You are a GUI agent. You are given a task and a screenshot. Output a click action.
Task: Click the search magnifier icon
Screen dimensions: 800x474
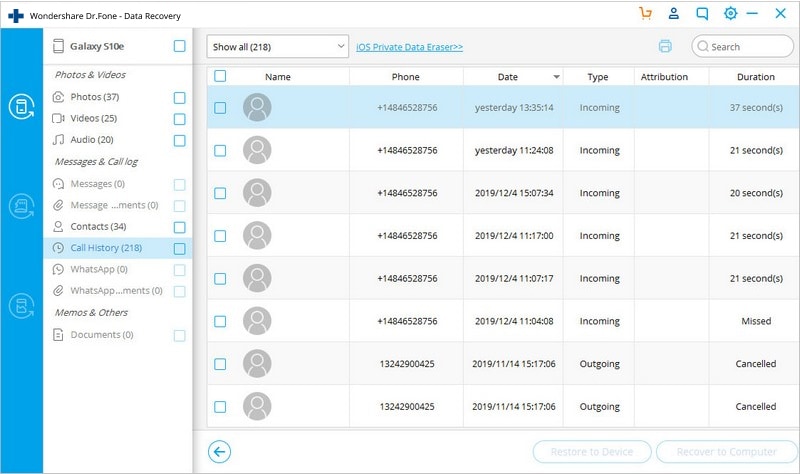coord(703,46)
